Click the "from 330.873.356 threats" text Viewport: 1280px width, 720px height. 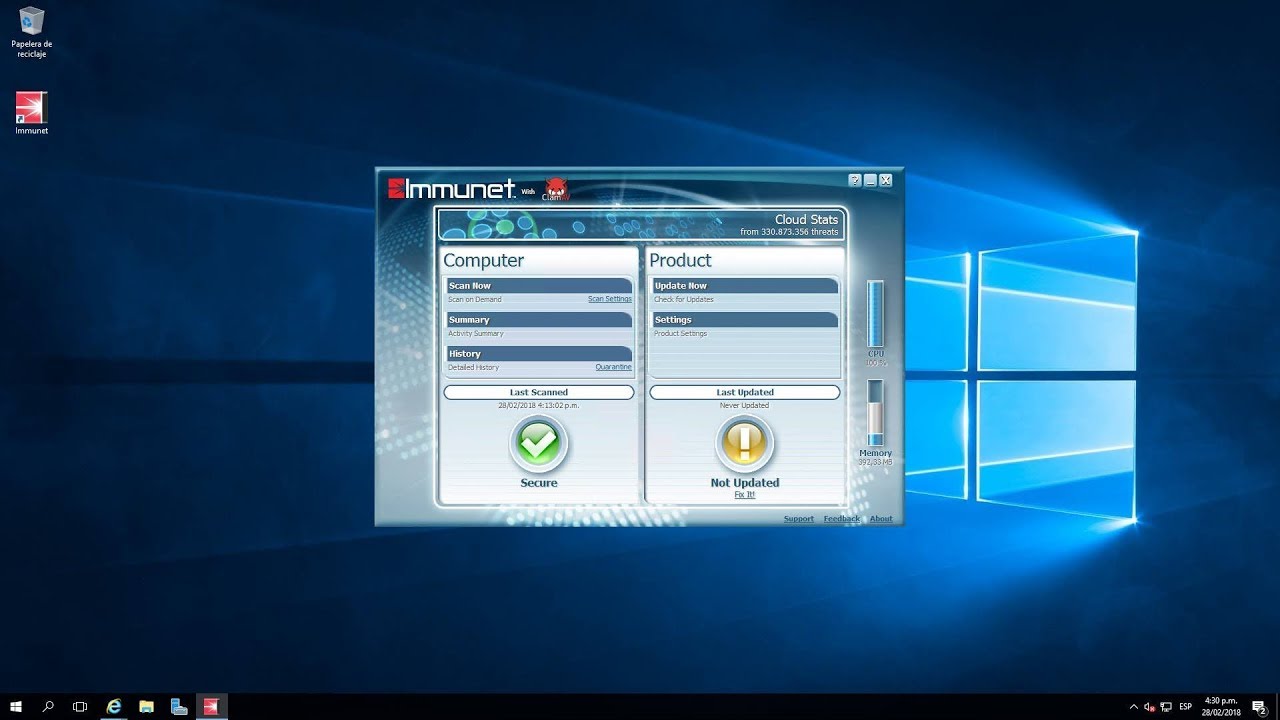pos(789,232)
